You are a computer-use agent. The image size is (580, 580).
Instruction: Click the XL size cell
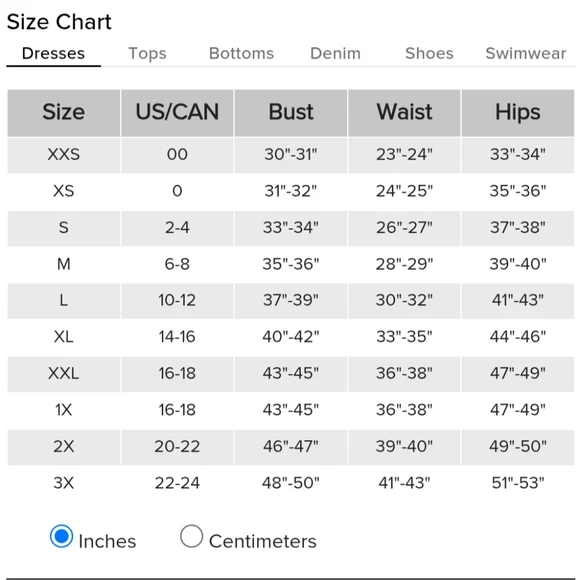64,337
